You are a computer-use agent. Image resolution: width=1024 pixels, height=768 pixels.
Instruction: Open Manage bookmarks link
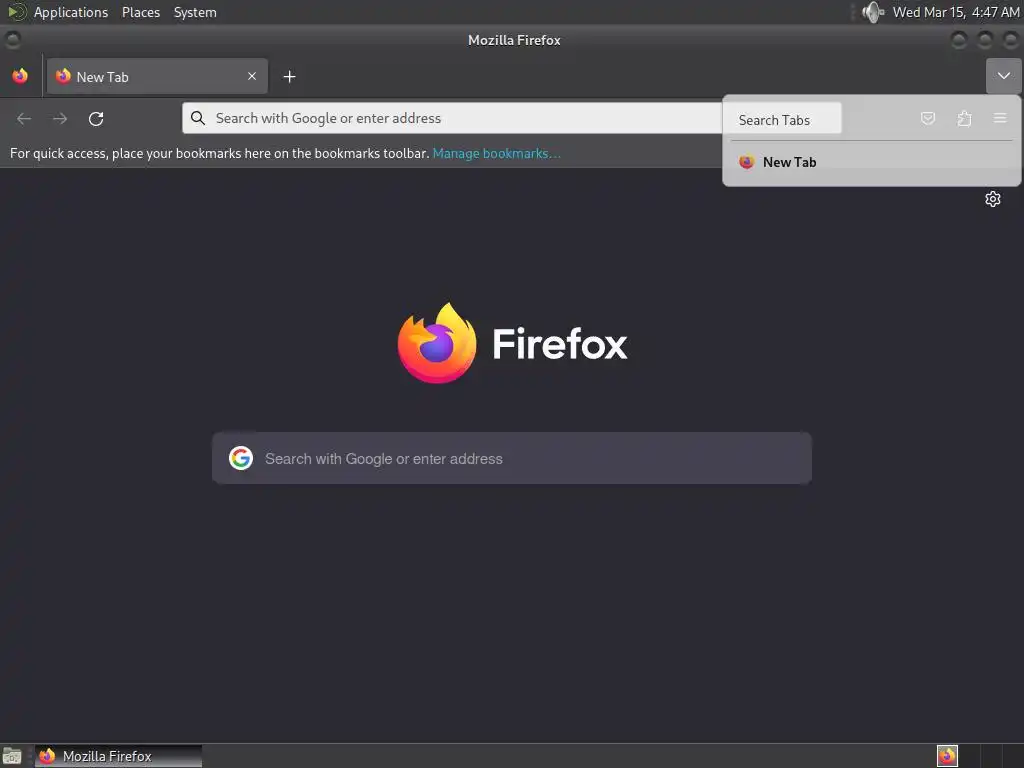[x=496, y=153]
